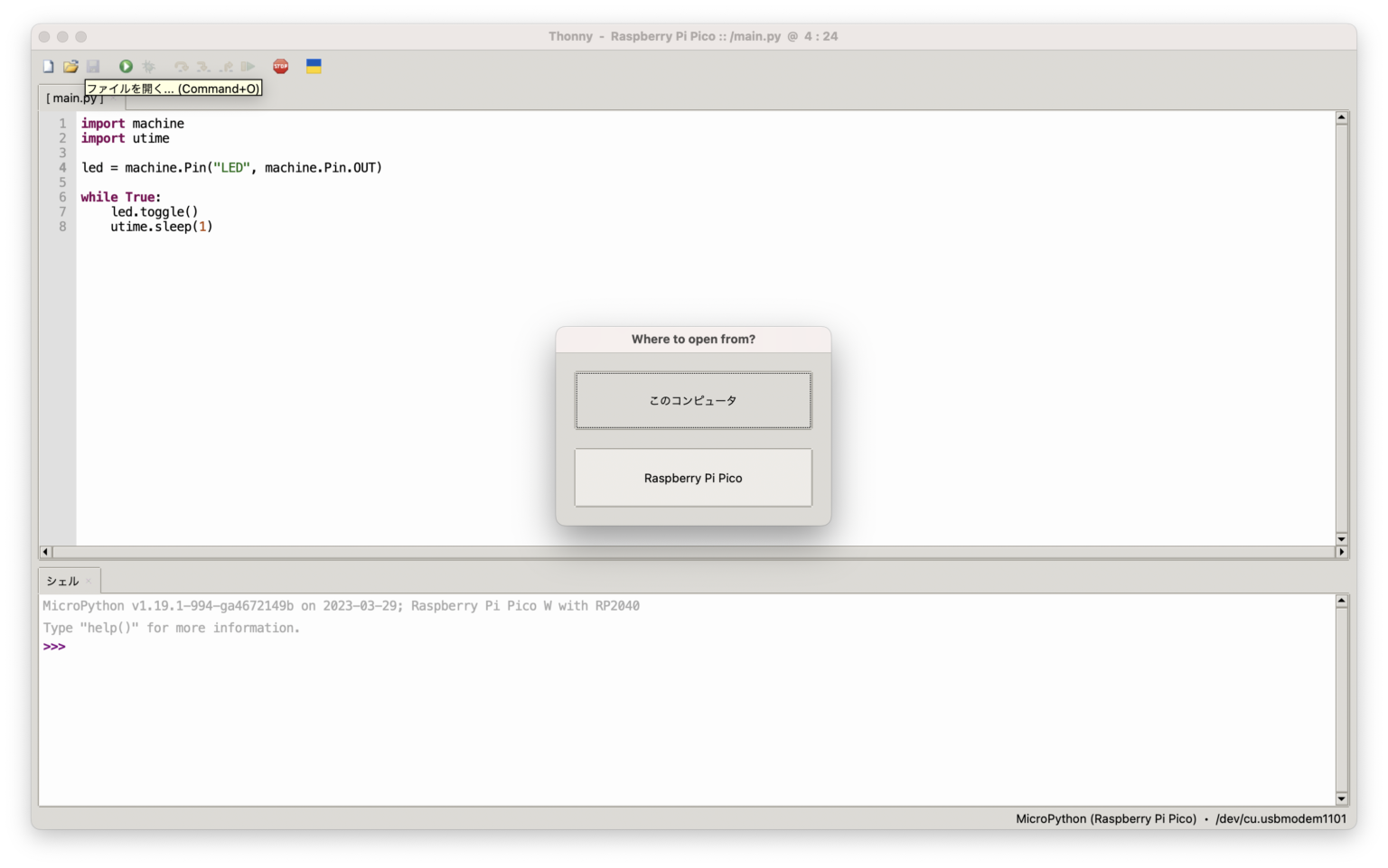The image size is (1388, 868).
Task: Choose Raspberry Pi Pico in the dialog
Action: click(x=693, y=477)
